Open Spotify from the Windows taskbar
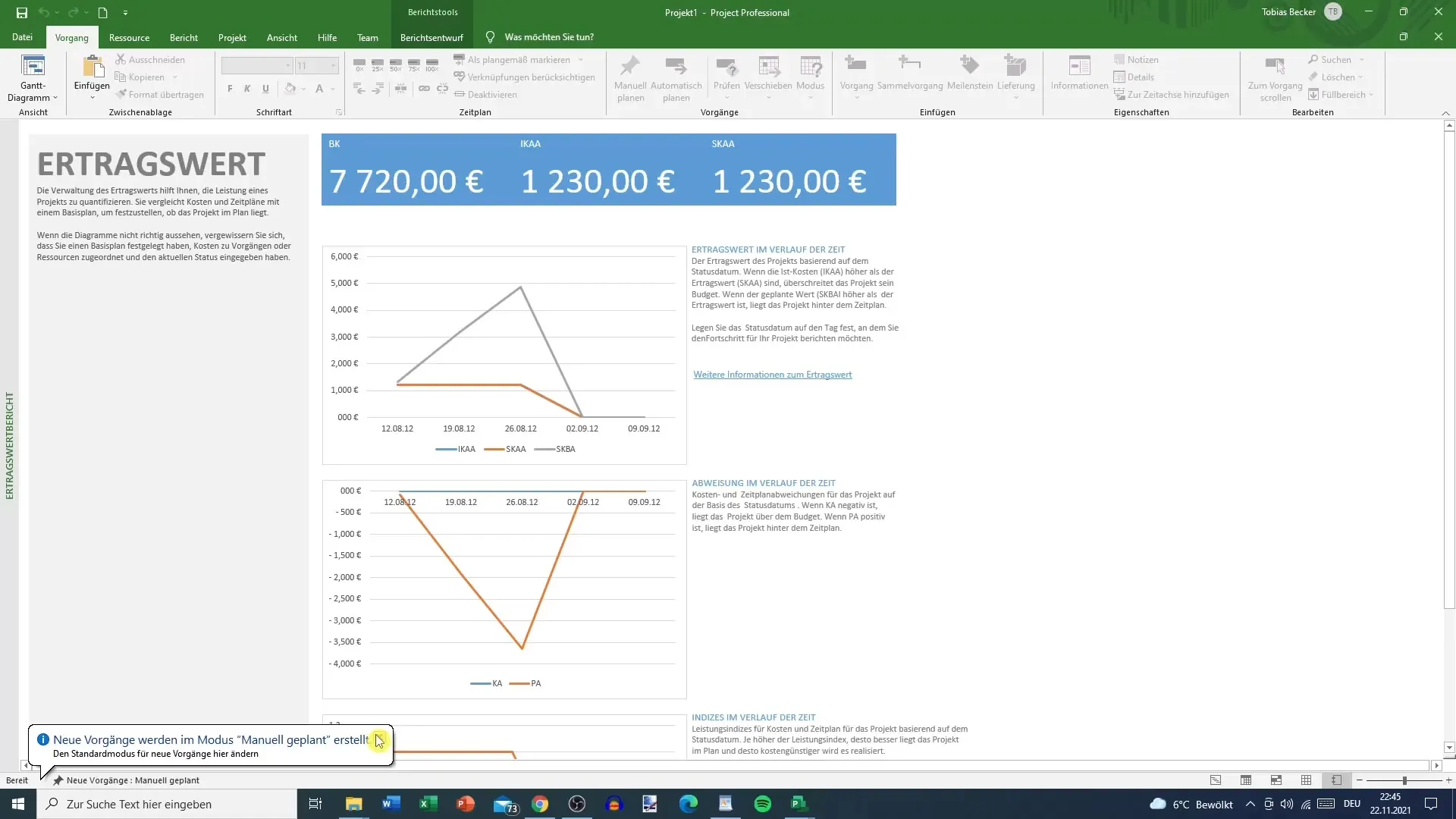The height and width of the screenshot is (819, 1456). coord(762,804)
